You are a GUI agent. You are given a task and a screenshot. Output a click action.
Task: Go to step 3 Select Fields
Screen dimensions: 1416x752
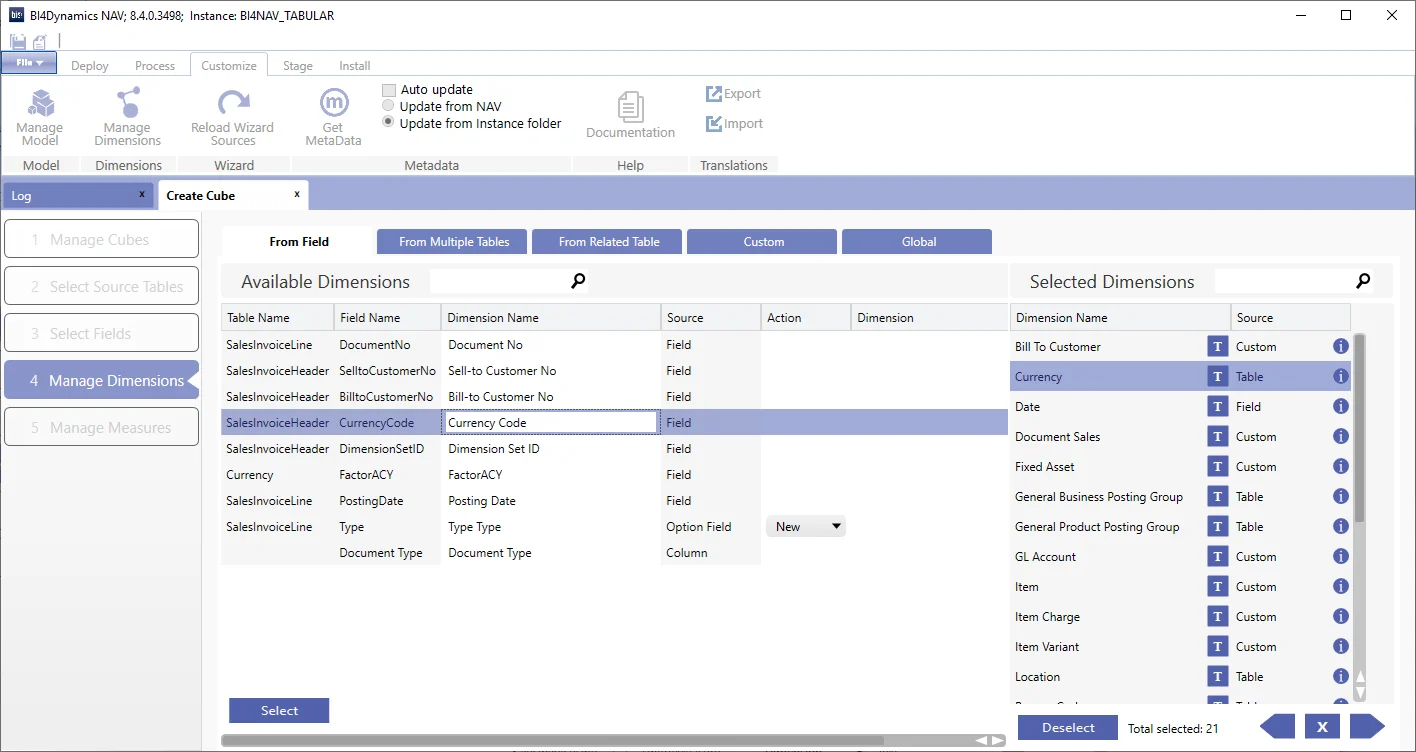[x=101, y=333]
